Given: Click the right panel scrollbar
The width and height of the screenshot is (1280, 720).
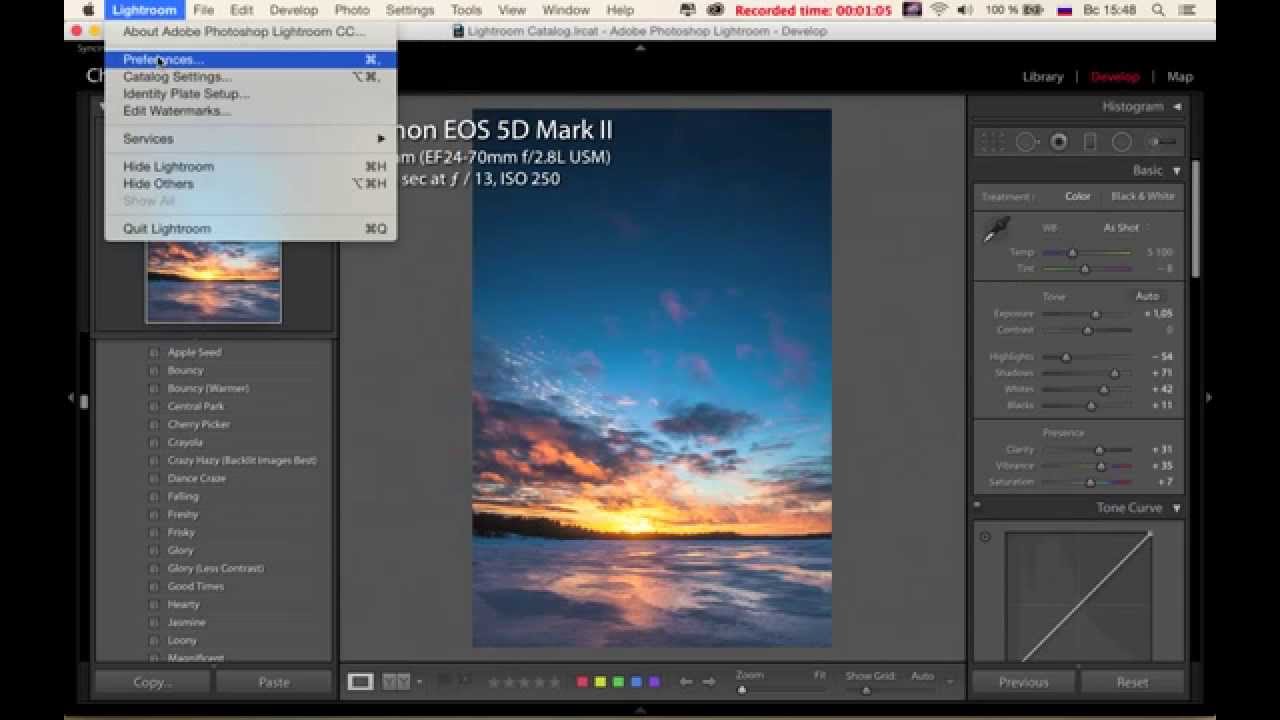Looking at the screenshot, I should point(1194,220).
